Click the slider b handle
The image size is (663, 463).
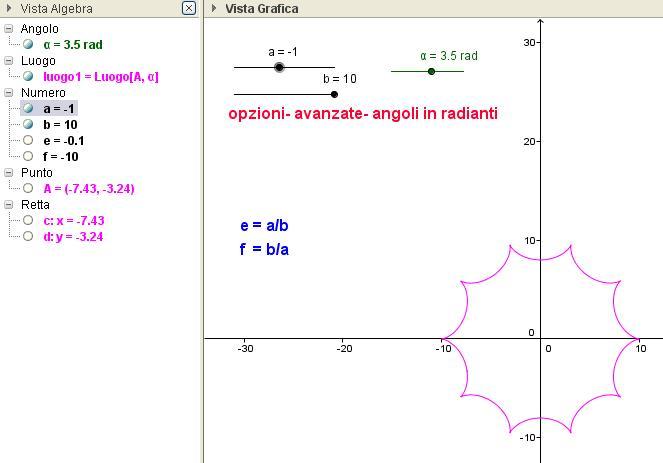pos(334,94)
